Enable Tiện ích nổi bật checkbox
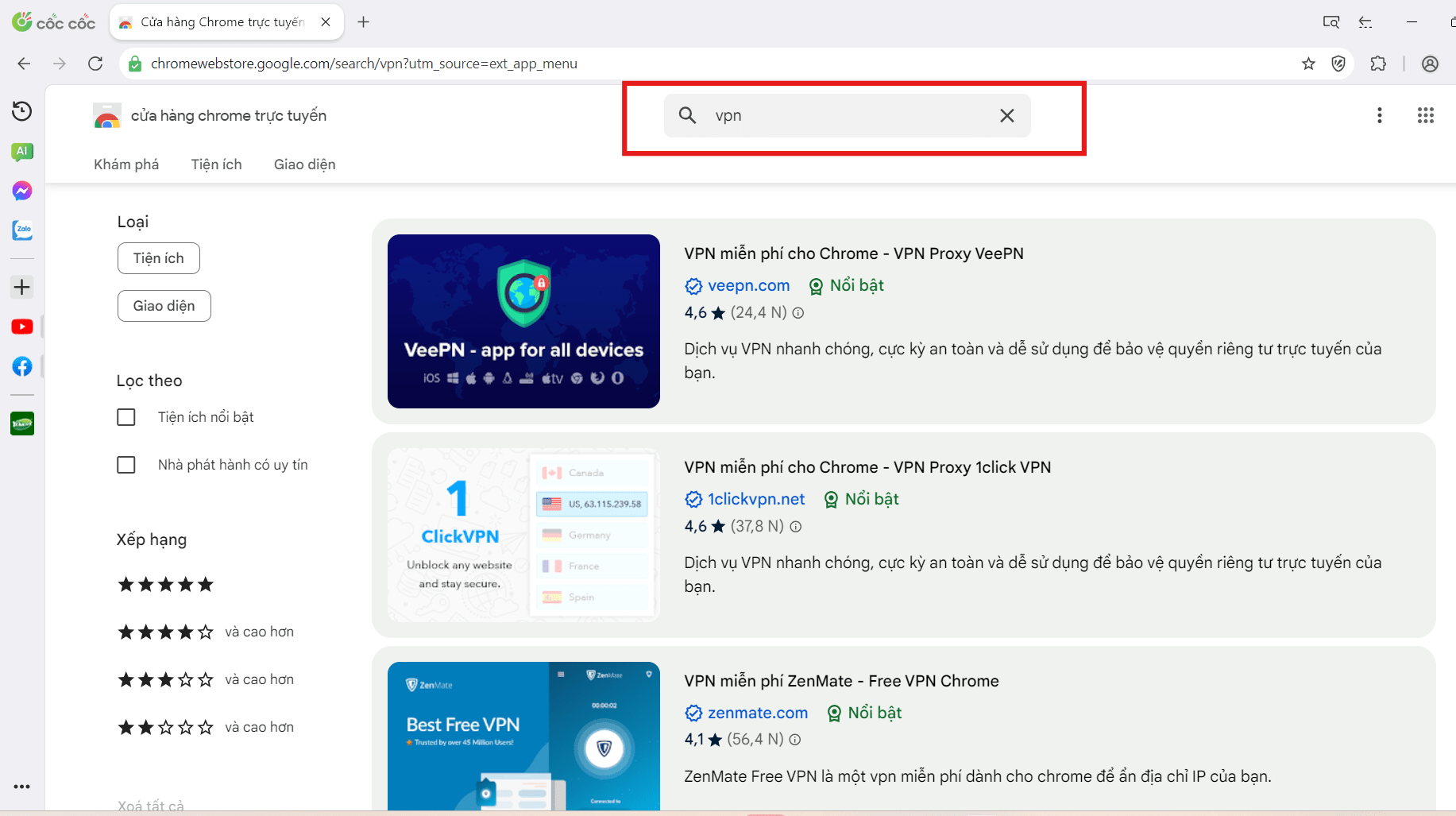Screen dimensions: 1456x816 point(126,417)
